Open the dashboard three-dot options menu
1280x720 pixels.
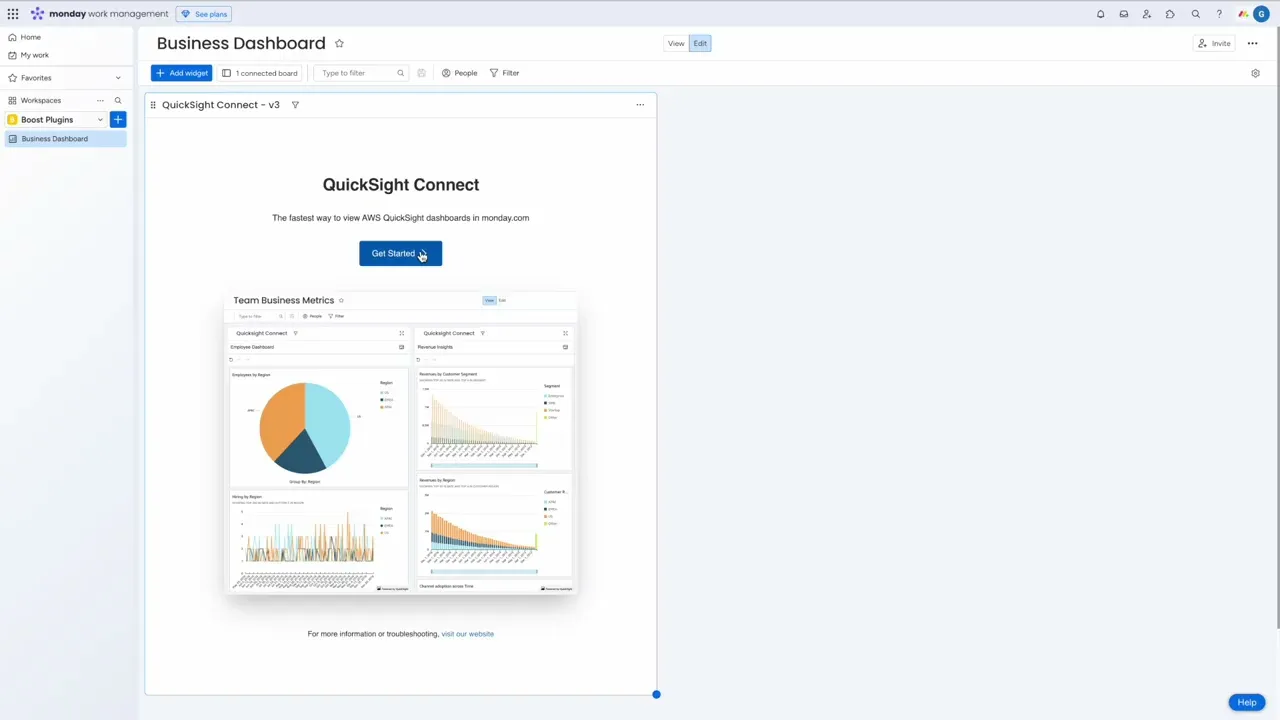click(1252, 43)
